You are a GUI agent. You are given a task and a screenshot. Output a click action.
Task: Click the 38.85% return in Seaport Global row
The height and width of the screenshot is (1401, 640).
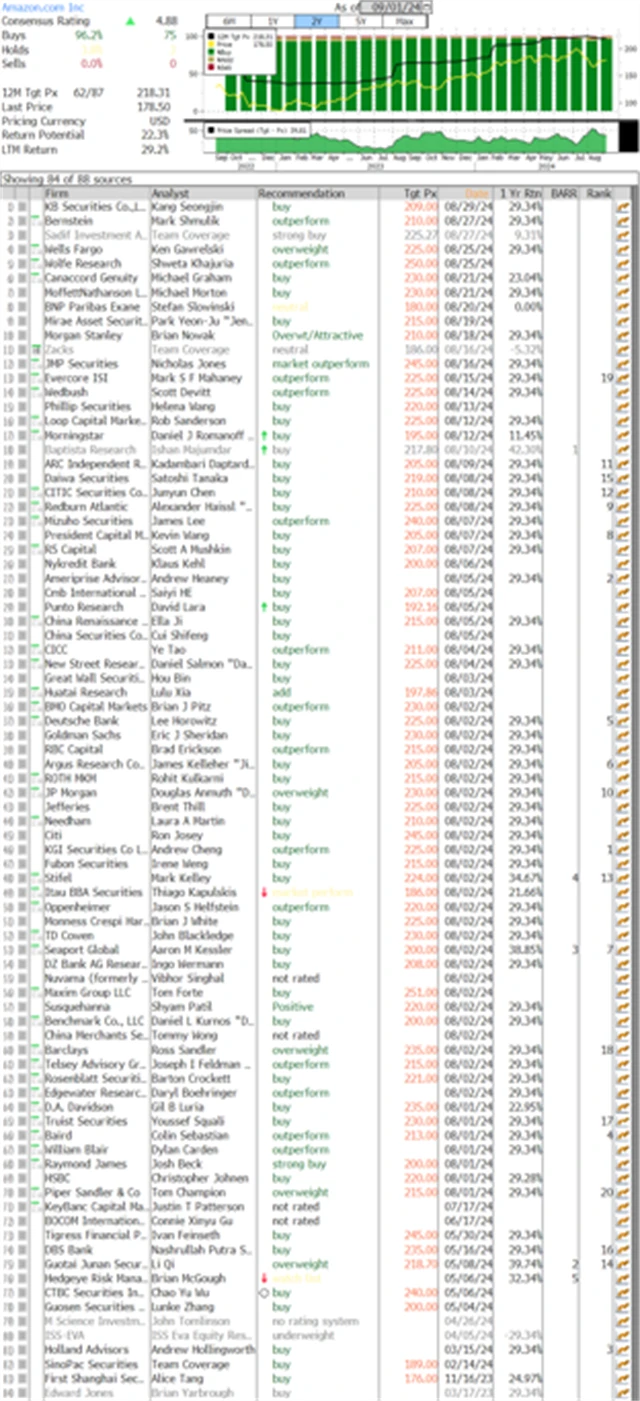(524, 949)
